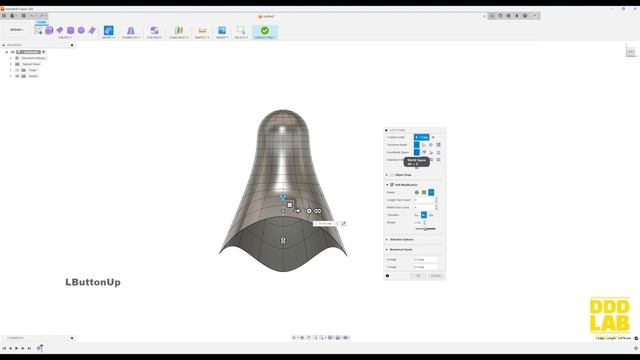Click the 1 Edge selection button

(422, 137)
